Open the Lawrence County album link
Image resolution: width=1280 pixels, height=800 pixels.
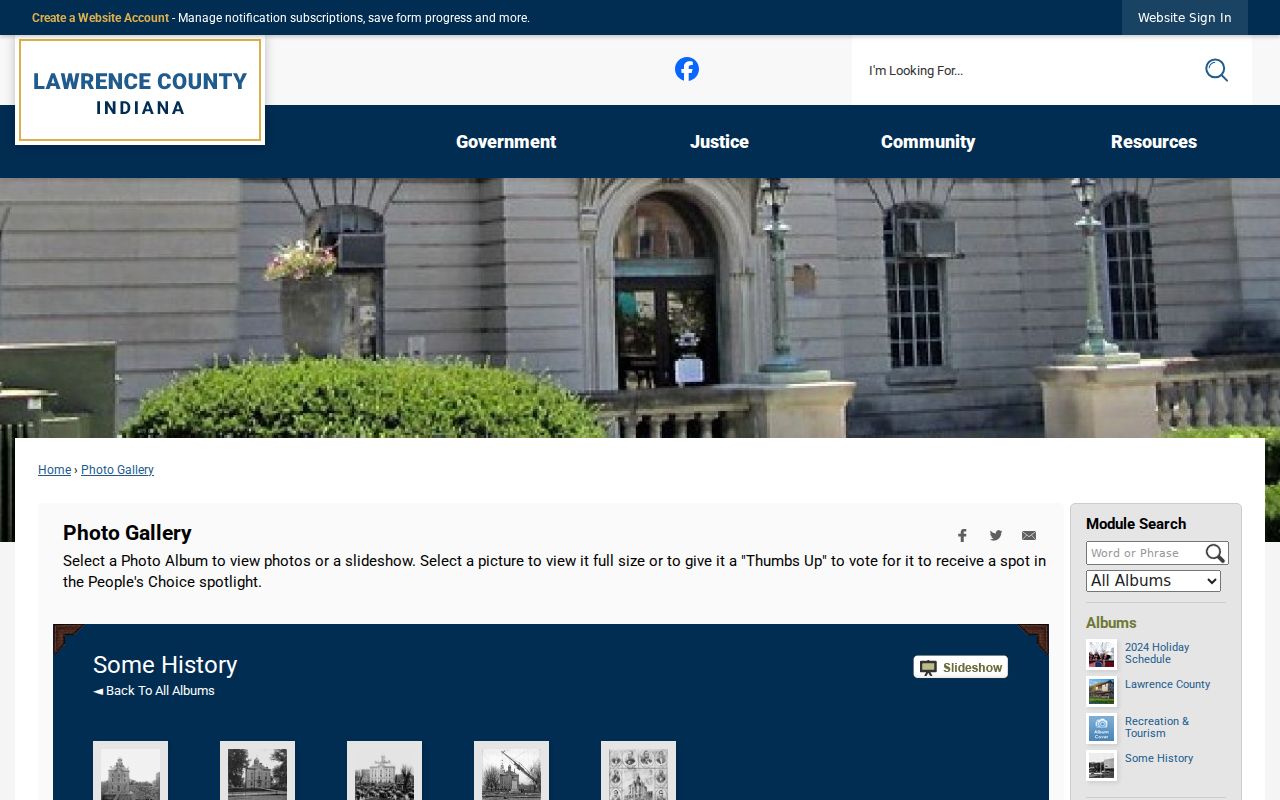click(1167, 685)
